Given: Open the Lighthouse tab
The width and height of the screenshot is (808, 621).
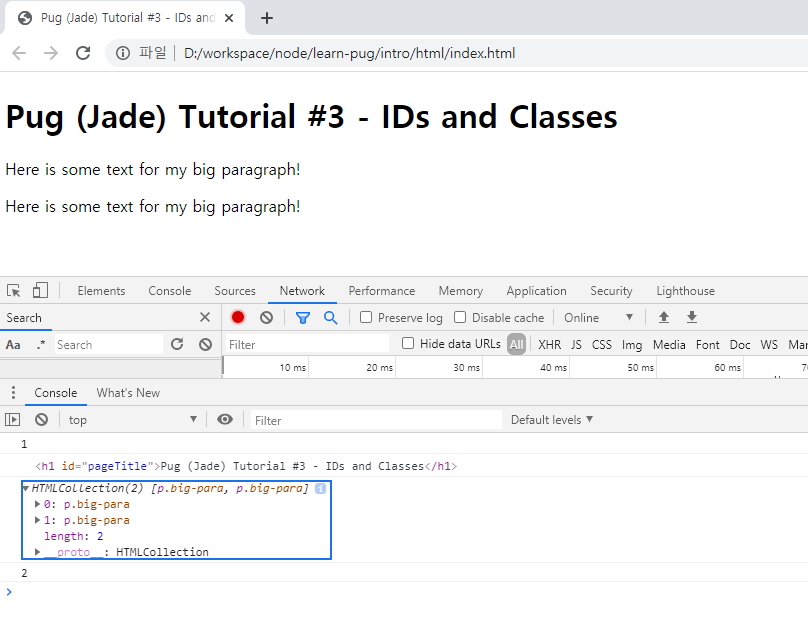Looking at the screenshot, I should click(685, 291).
